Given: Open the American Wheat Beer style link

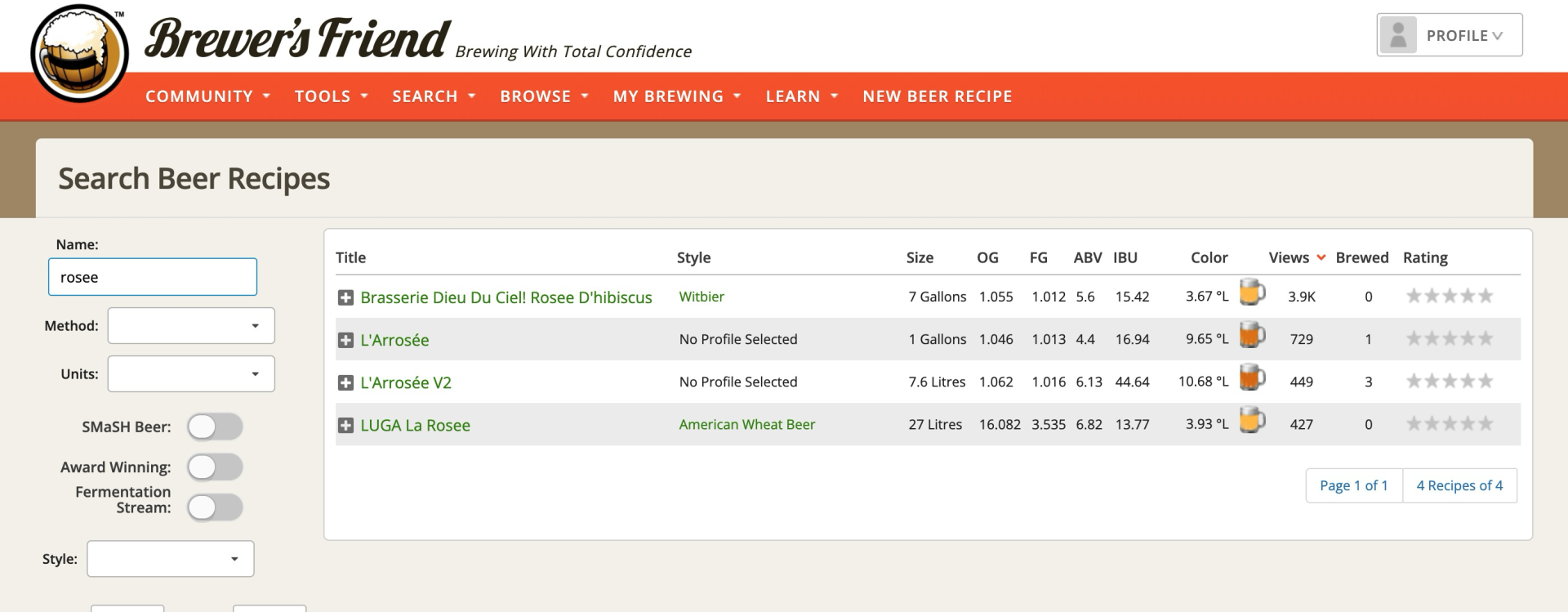Looking at the screenshot, I should pyautogui.click(x=746, y=425).
